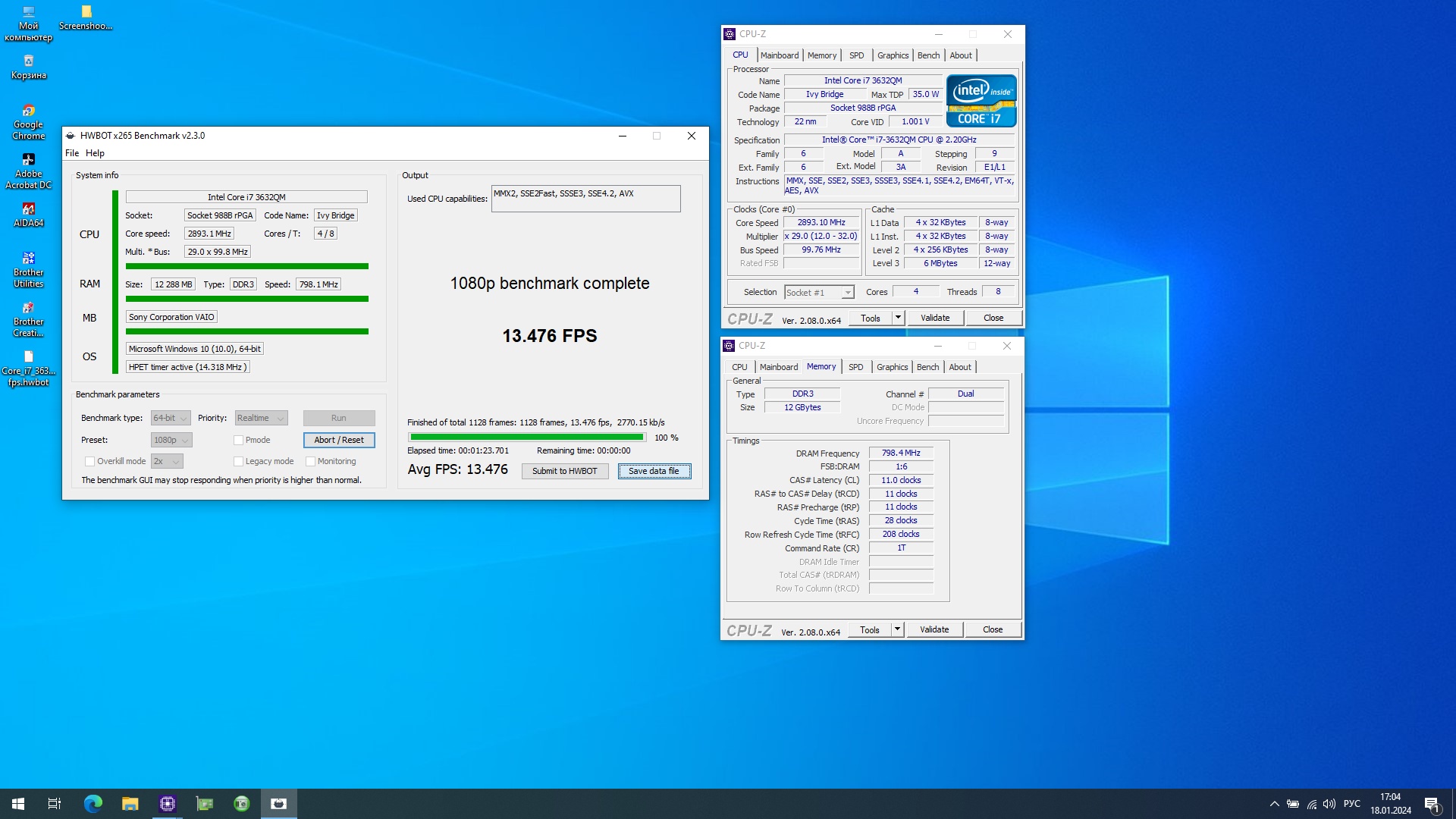Open the Windows Start menu

(18, 804)
